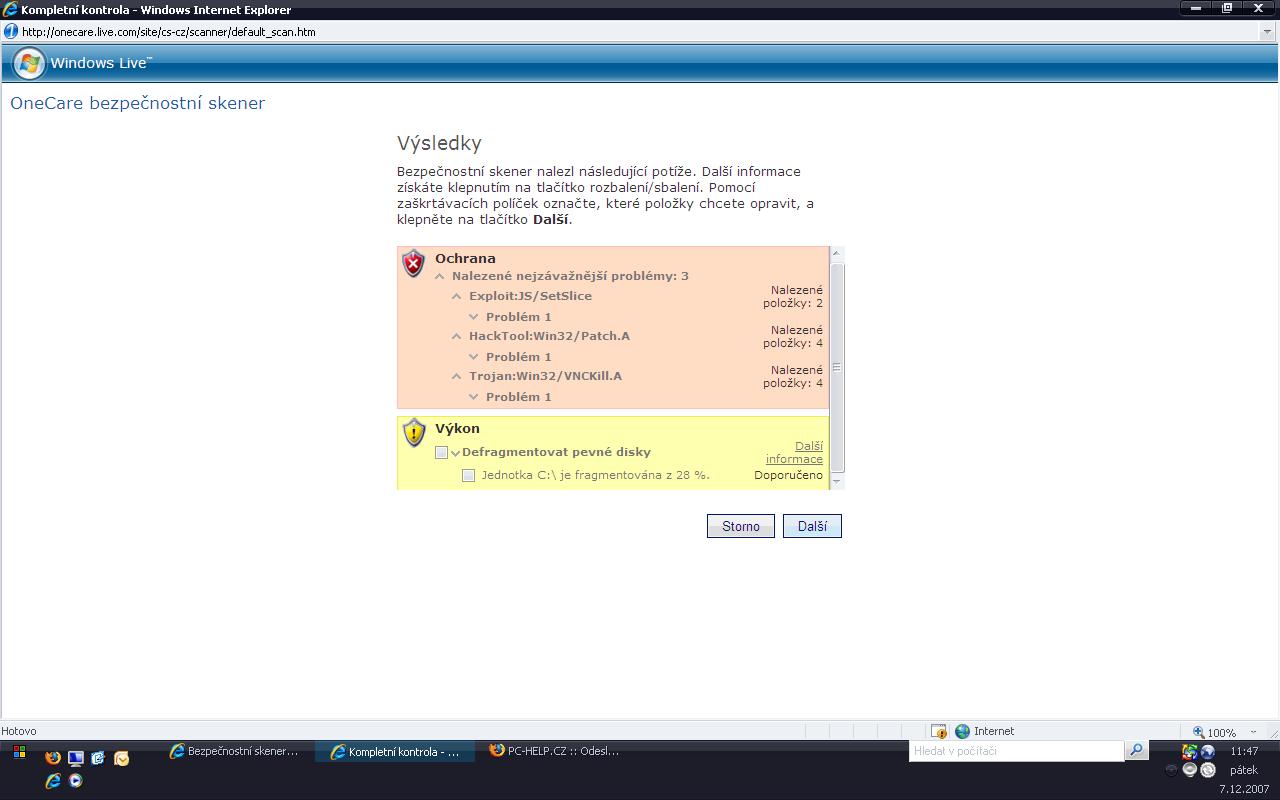1280x800 pixels.
Task: Open the orange mail icon in quick launch
Action: 121,758
